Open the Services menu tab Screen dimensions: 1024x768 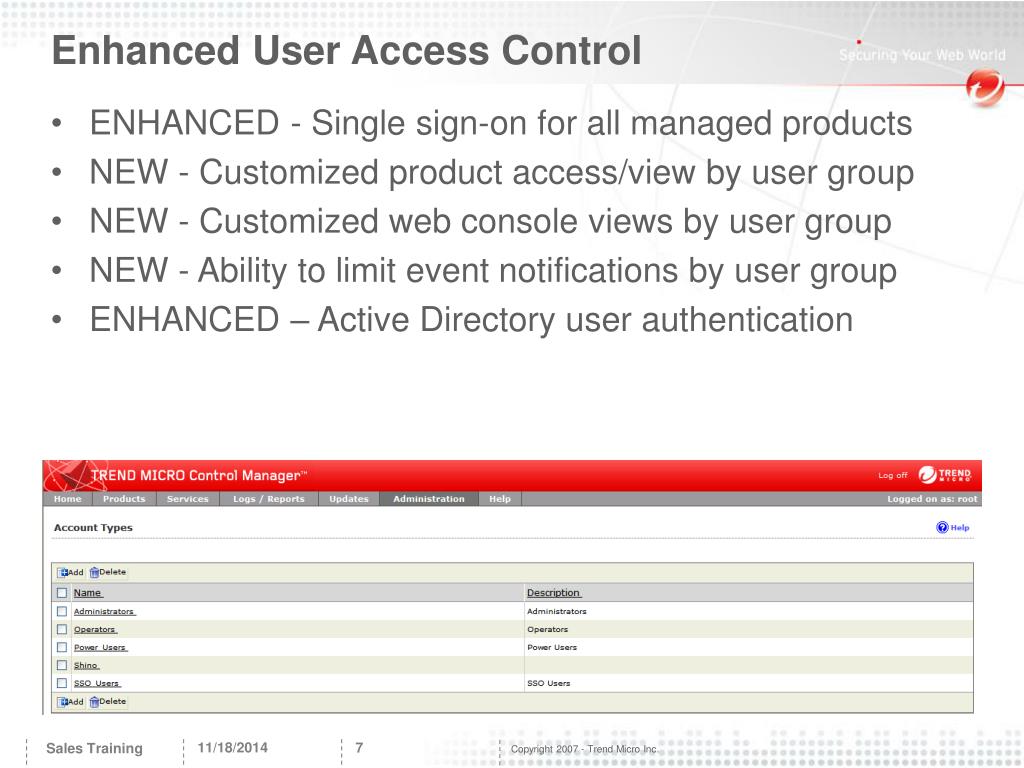[187, 499]
